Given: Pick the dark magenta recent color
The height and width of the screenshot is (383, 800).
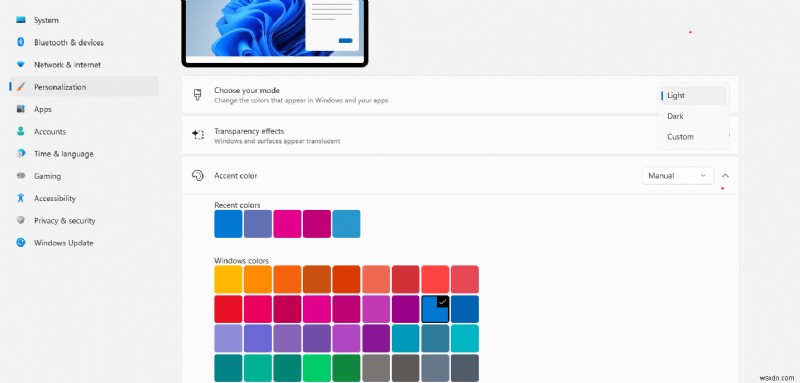Looking at the screenshot, I should pos(317,224).
